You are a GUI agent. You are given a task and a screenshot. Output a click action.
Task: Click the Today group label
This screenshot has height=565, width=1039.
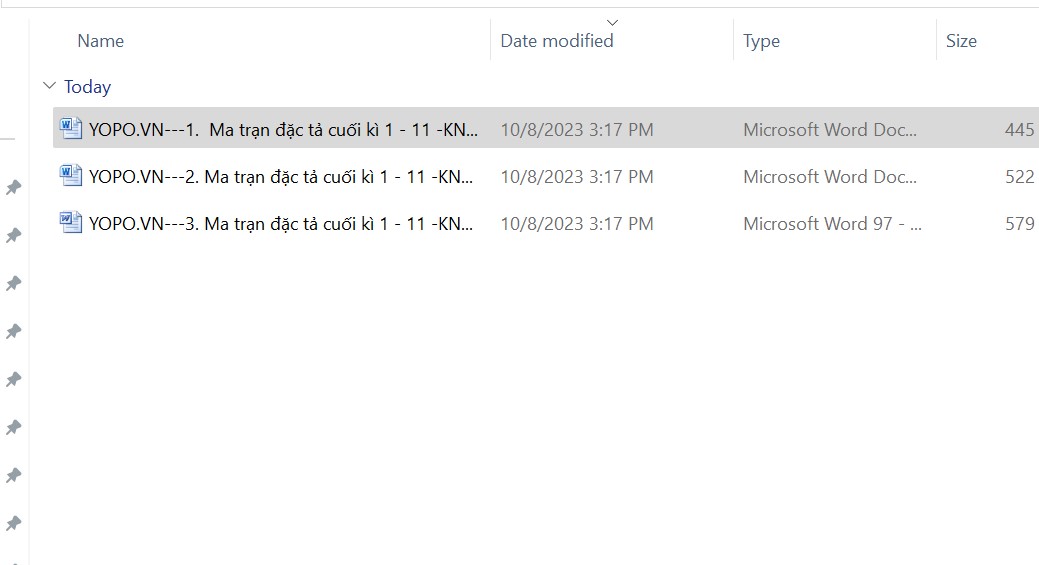[x=87, y=87]
